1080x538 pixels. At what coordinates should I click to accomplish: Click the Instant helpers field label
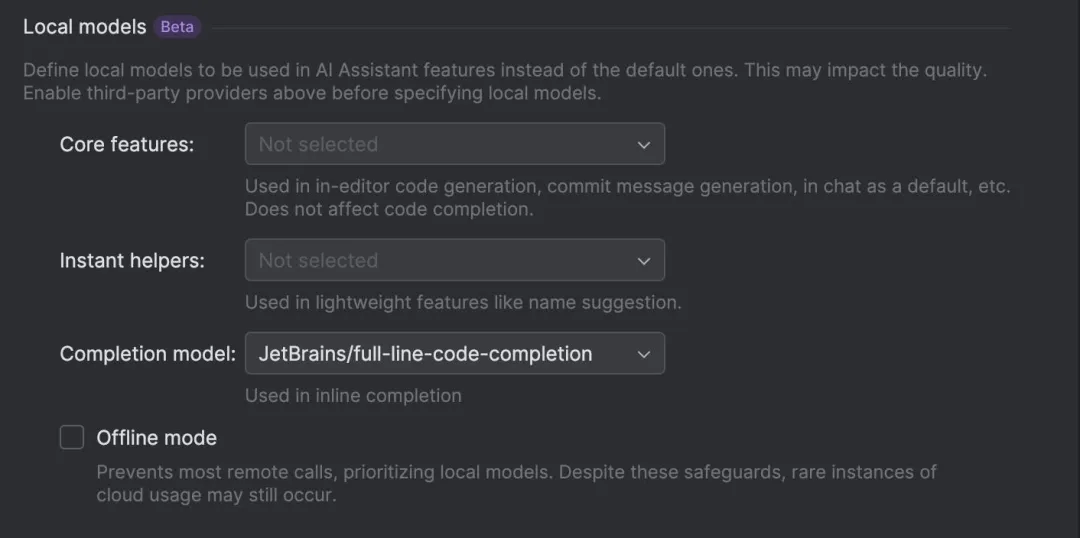[132, 261]
